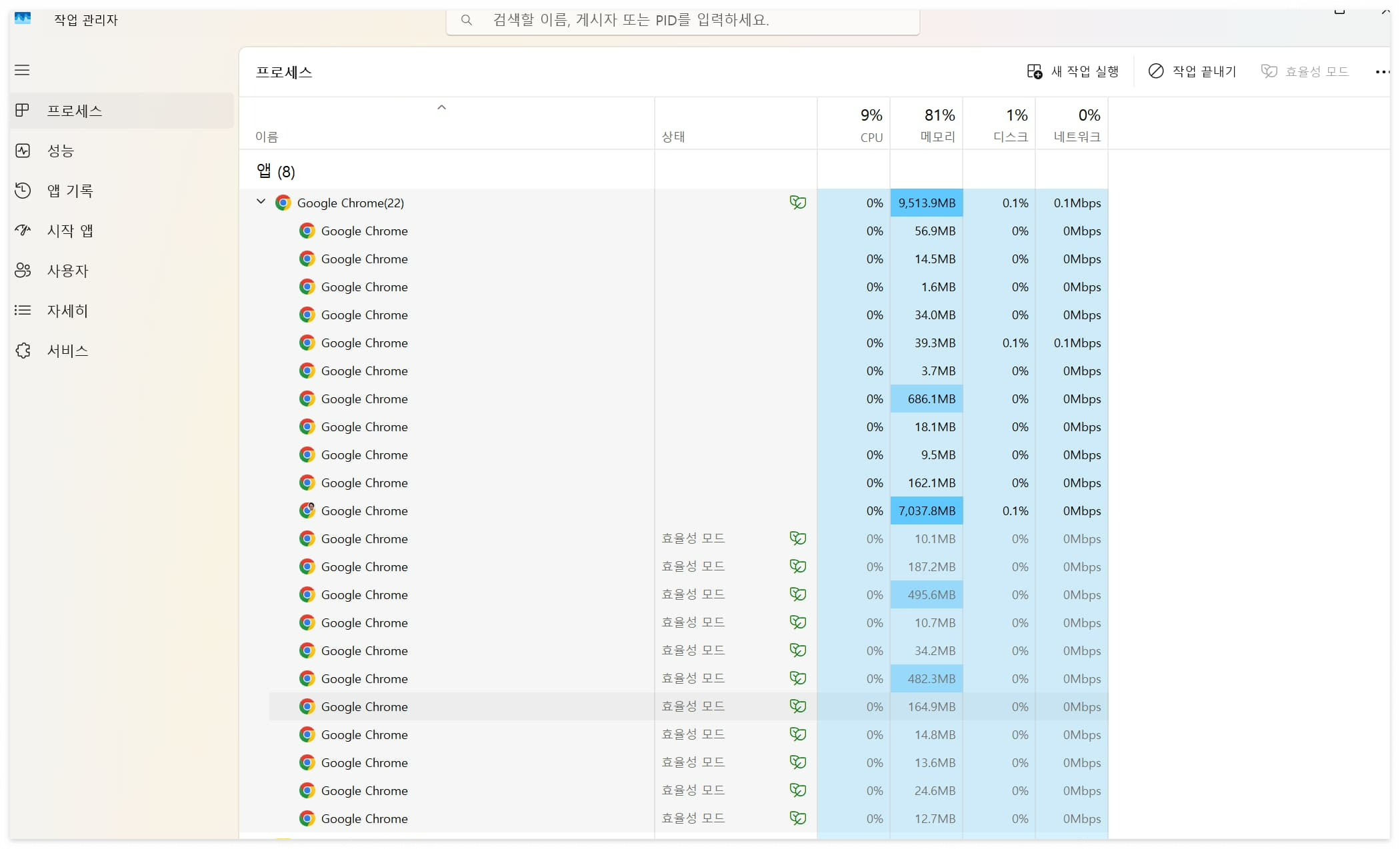Select the 자세히 (Details) sidebar icon

tap(23, 311)
